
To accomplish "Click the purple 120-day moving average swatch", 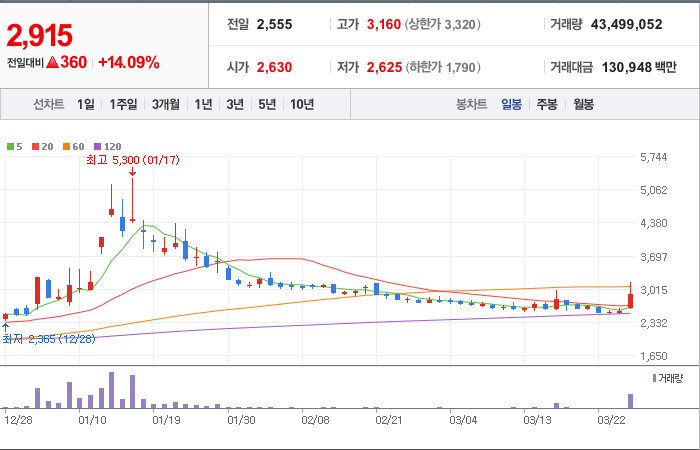I will point(98,146).
